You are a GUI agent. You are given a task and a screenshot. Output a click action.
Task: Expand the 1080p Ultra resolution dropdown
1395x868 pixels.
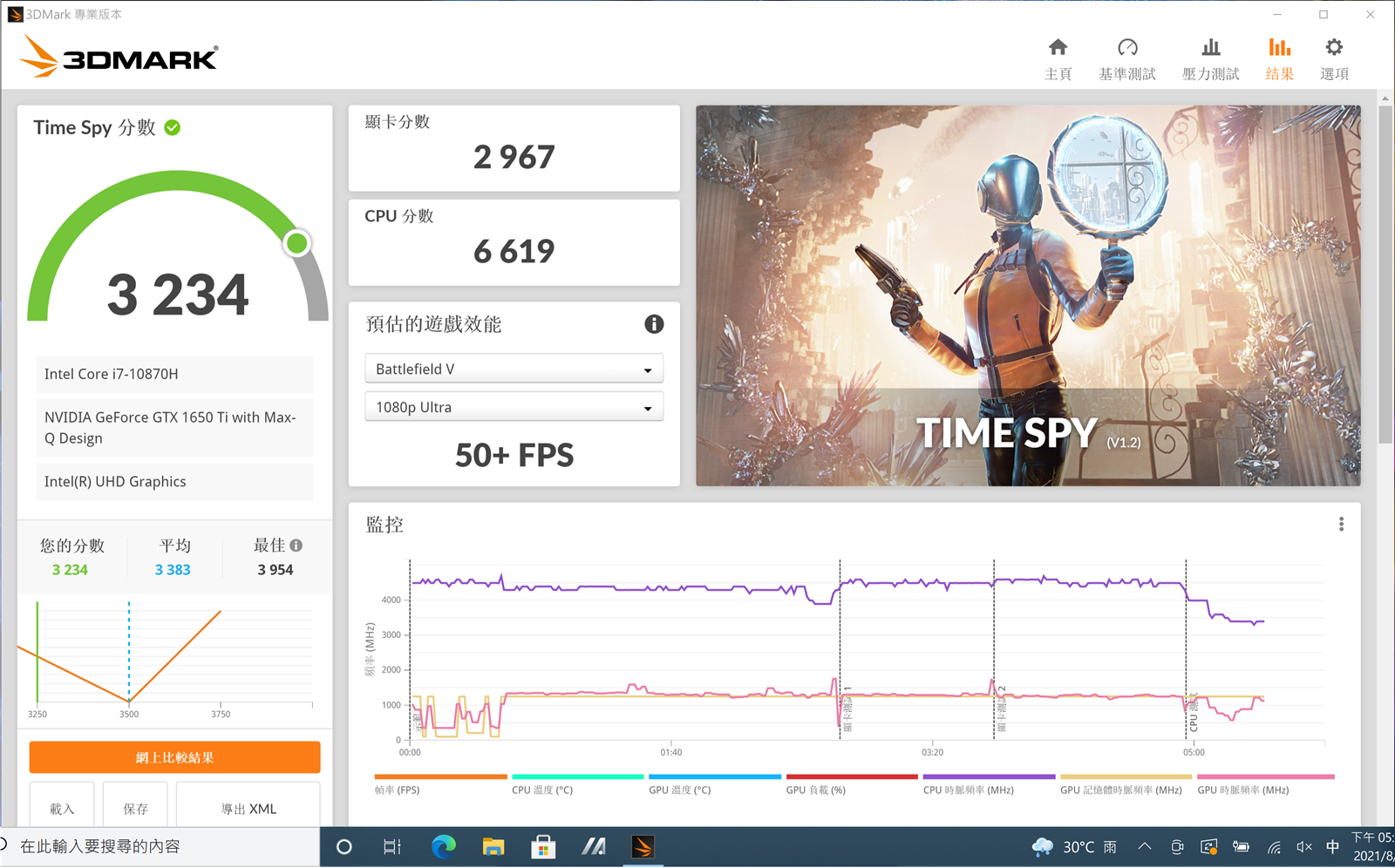point(514,407)
